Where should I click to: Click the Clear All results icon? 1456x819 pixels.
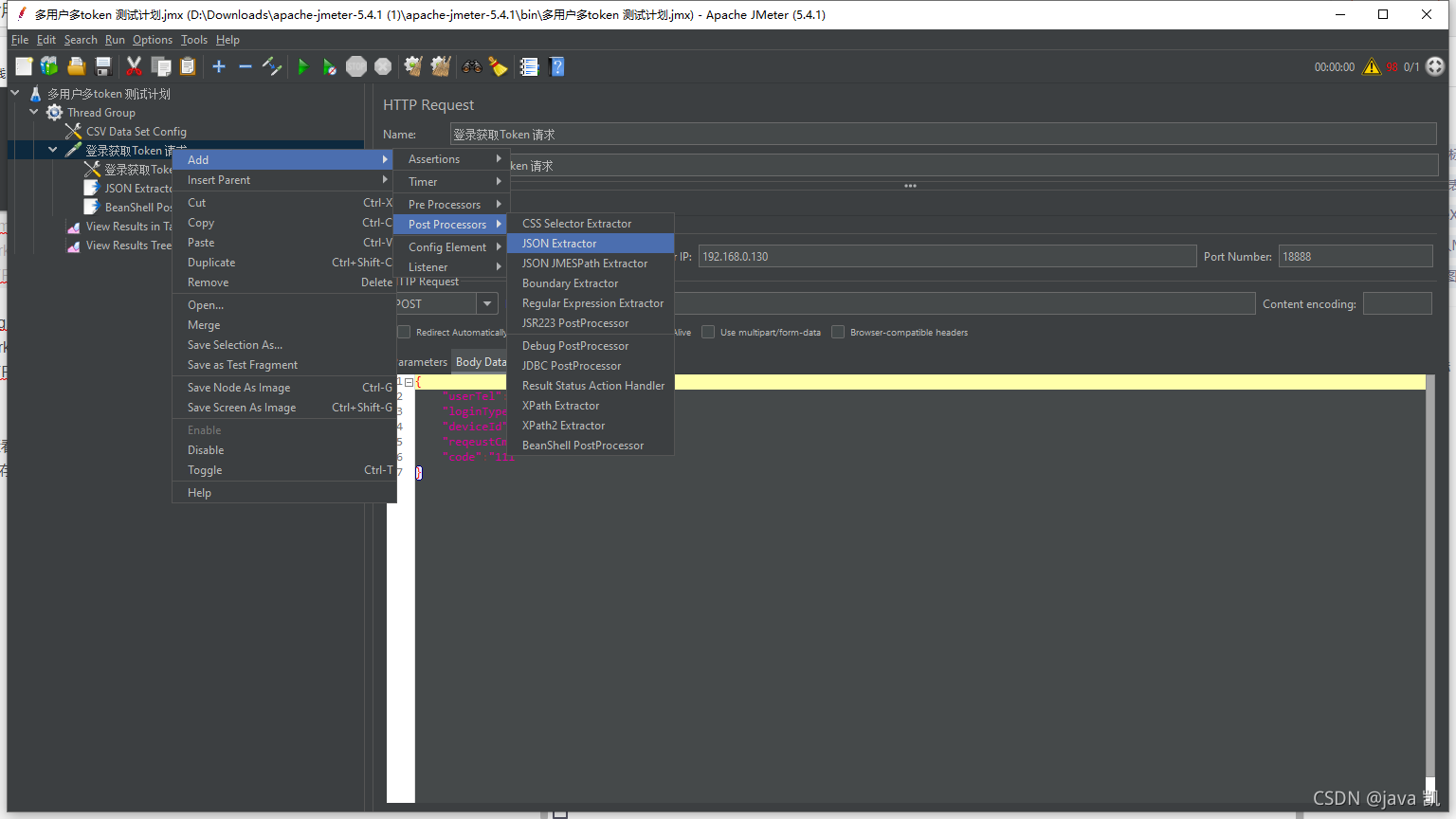[441, 66]
